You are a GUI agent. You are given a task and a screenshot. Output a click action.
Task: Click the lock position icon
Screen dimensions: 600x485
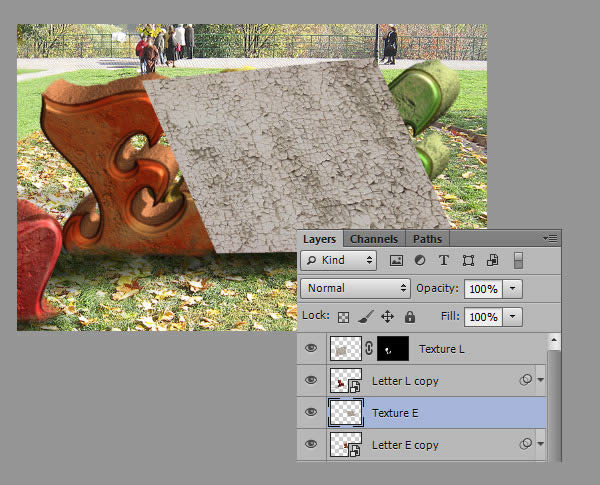pos(388,316)
